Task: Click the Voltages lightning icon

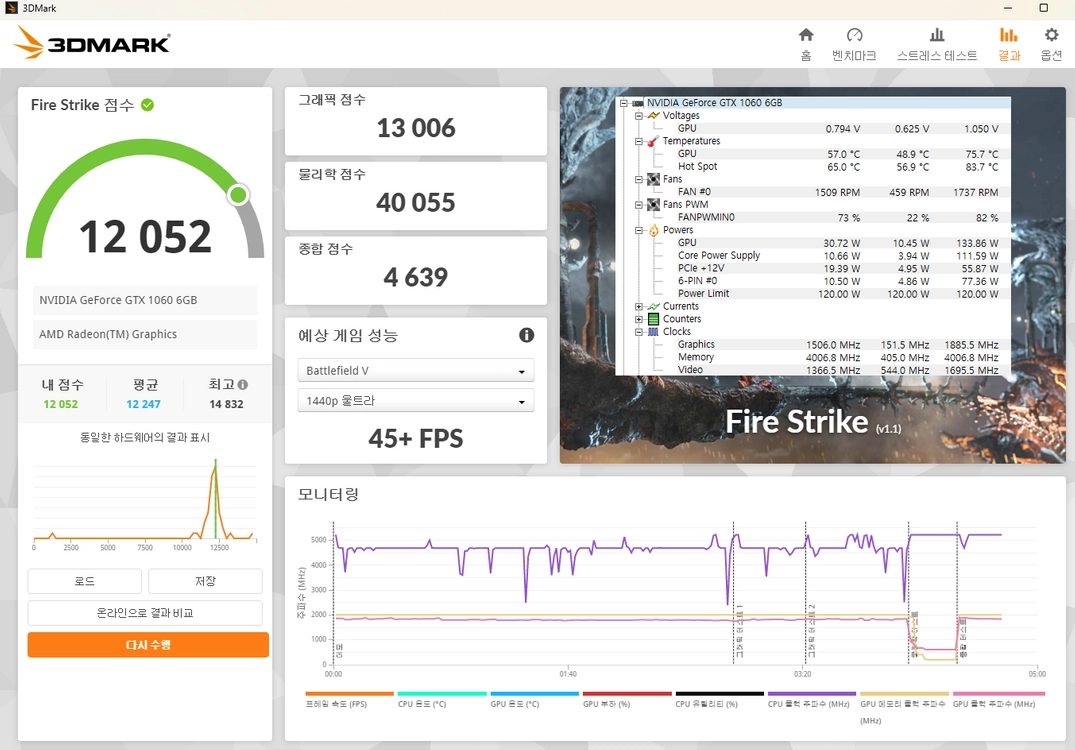Action: click(x=653, y=115)
